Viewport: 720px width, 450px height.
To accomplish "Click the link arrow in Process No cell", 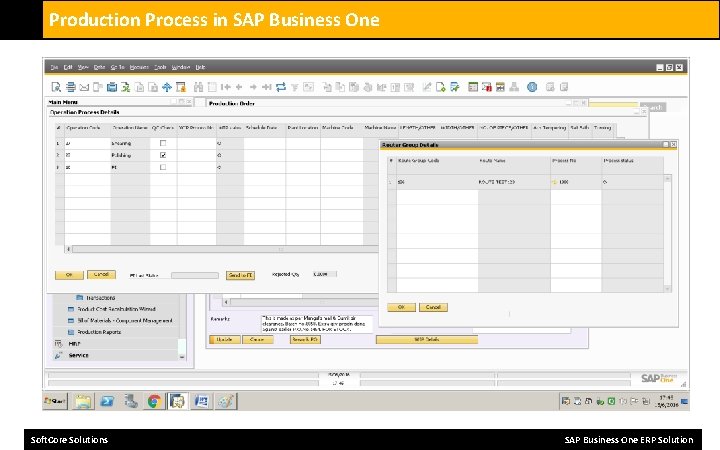I will [554, 182].
